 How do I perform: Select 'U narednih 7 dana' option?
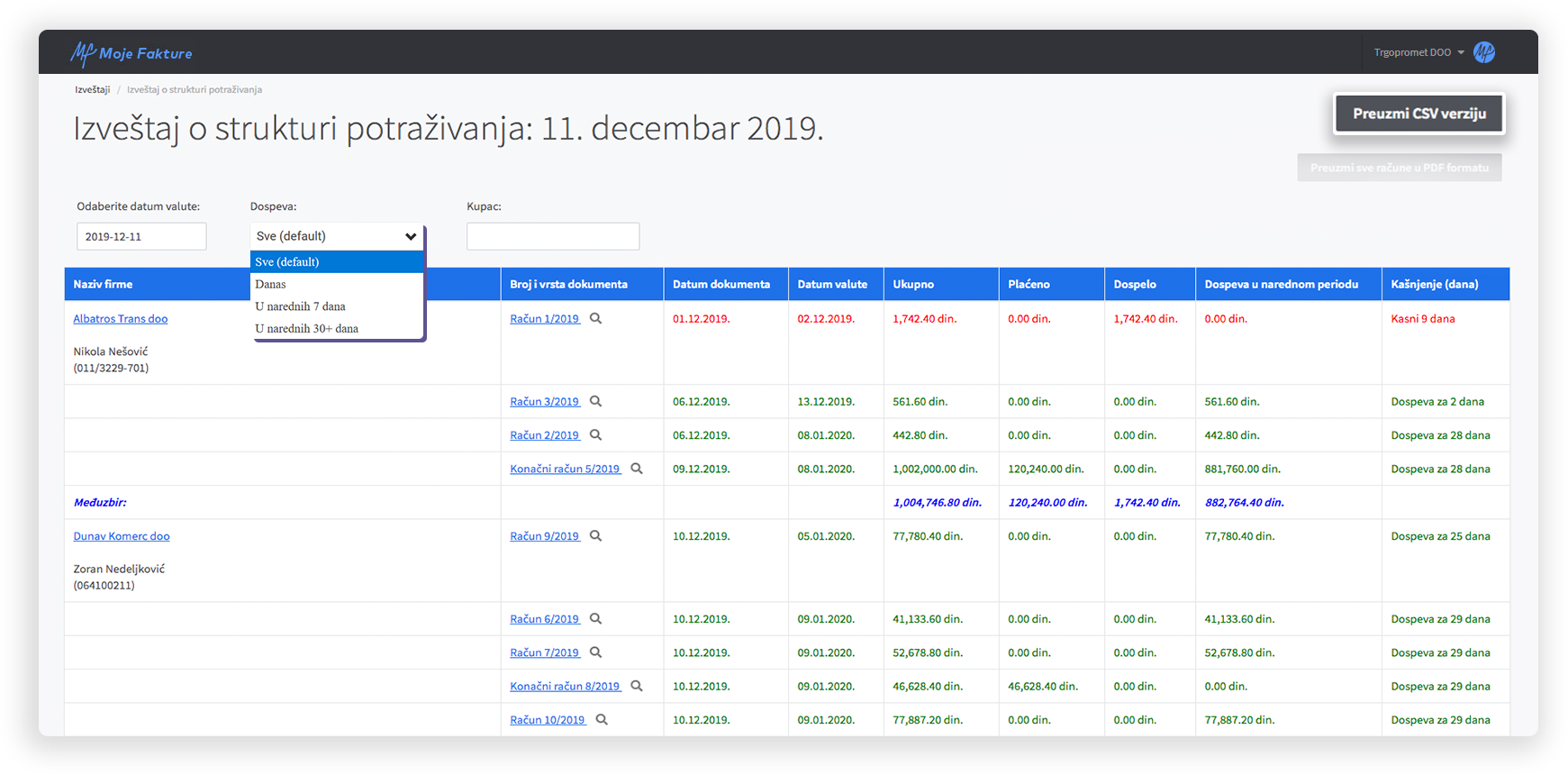(300, 306)
